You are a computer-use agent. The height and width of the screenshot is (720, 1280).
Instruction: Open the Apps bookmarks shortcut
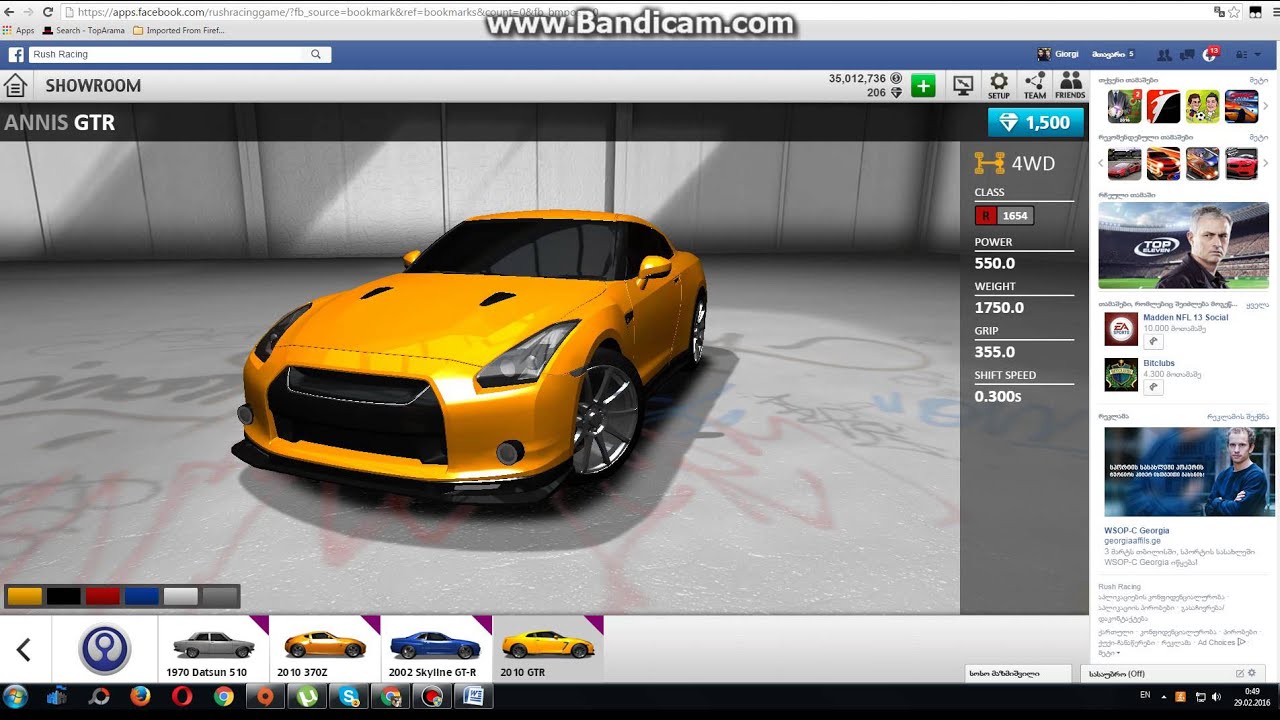[x=18, y=31]
